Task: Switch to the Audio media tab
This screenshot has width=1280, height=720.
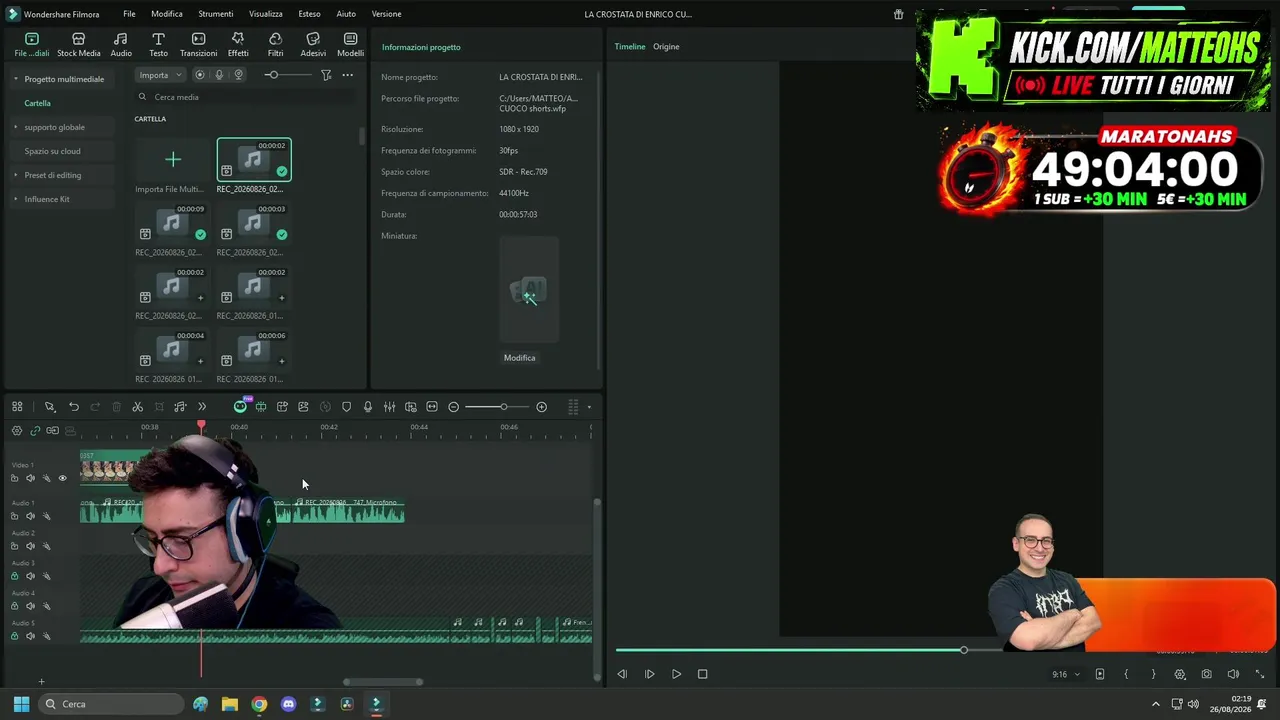Action: click(121, 45)
